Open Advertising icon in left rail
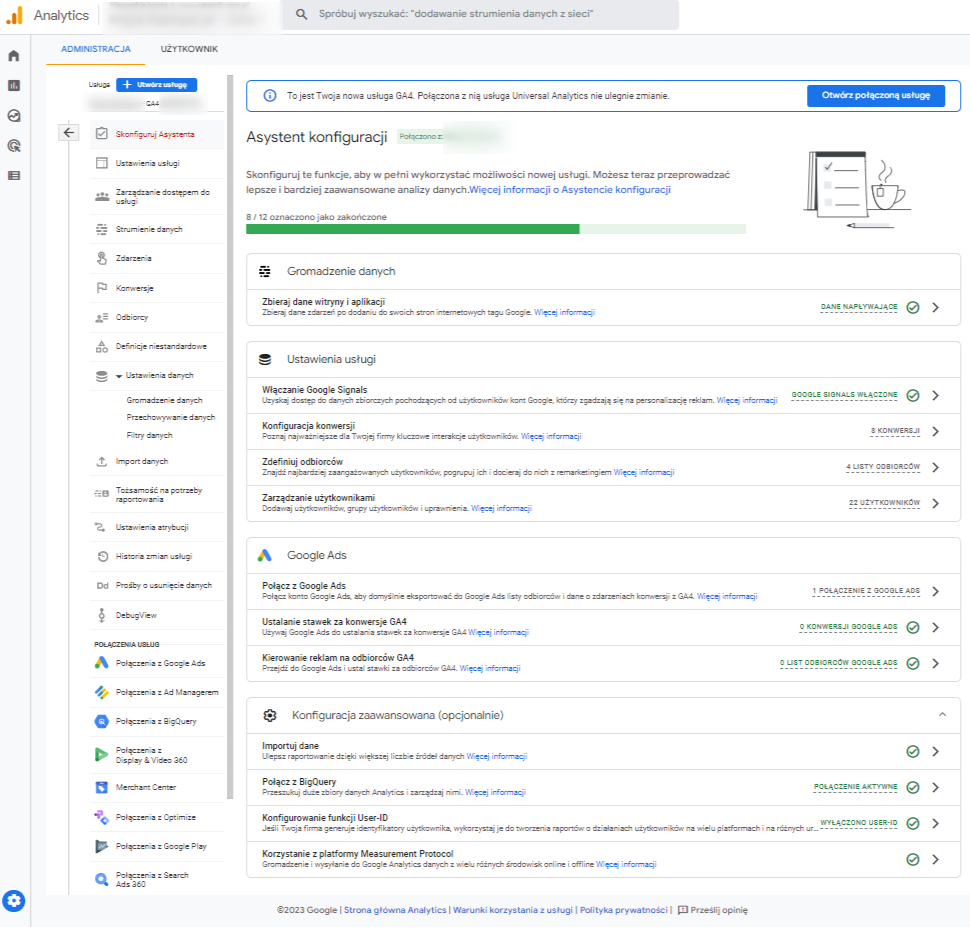Screen dimensions: 970x931 coord(14,146)
